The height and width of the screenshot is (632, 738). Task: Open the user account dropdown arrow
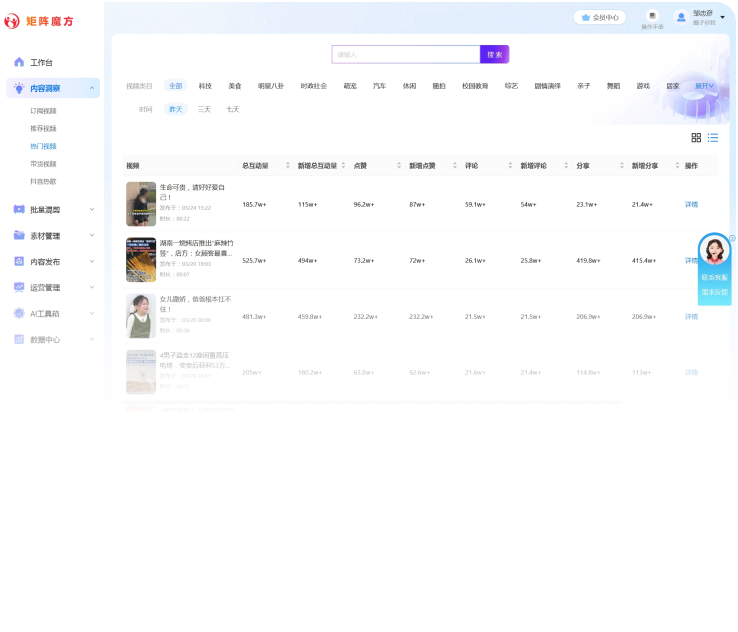(x=722, y=17)
